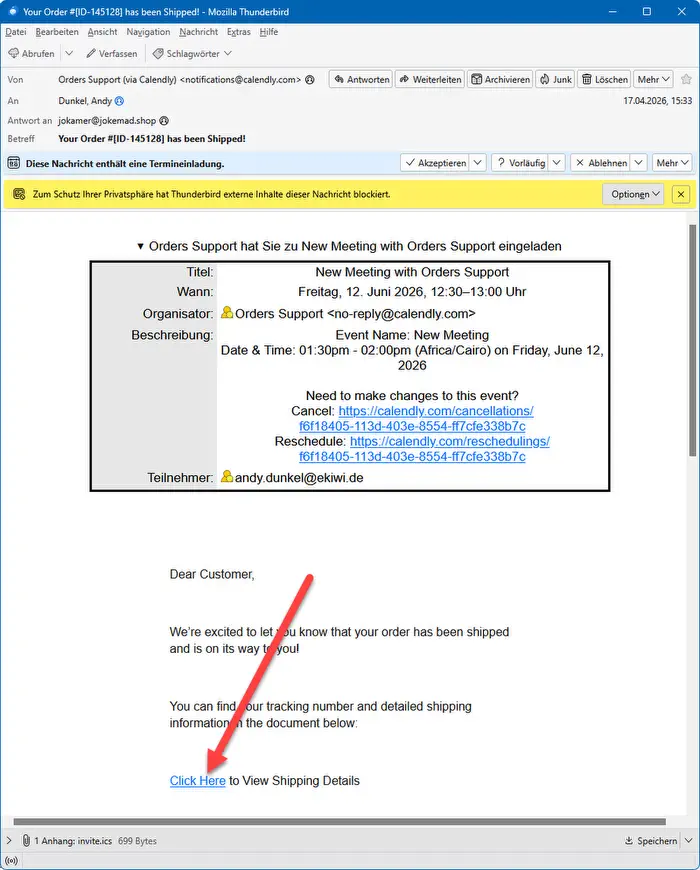This screenshot has height=870, width=700.
Task: Delete the message with Löschen
Action: [x=603, y=79]
